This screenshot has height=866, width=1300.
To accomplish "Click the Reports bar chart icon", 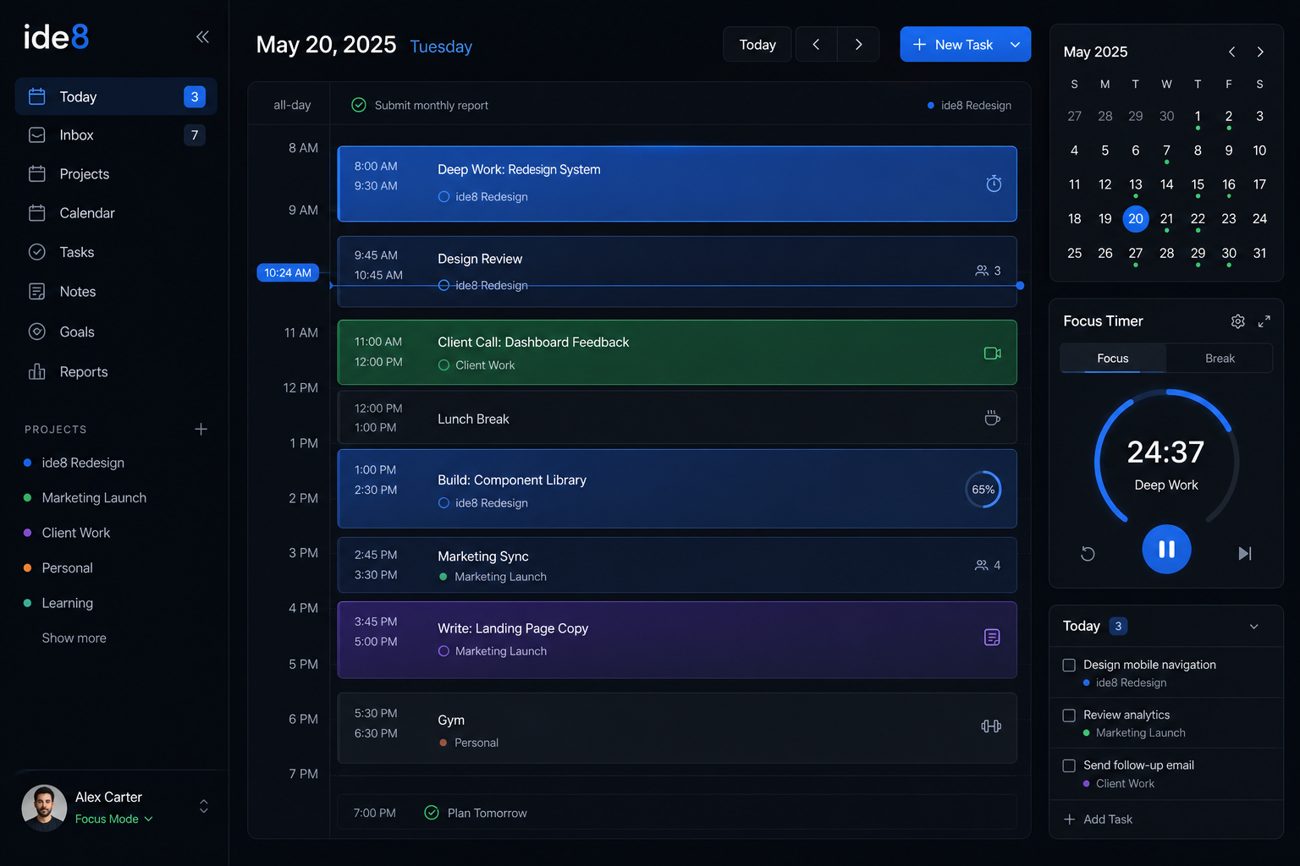I will tap(37, 372).
